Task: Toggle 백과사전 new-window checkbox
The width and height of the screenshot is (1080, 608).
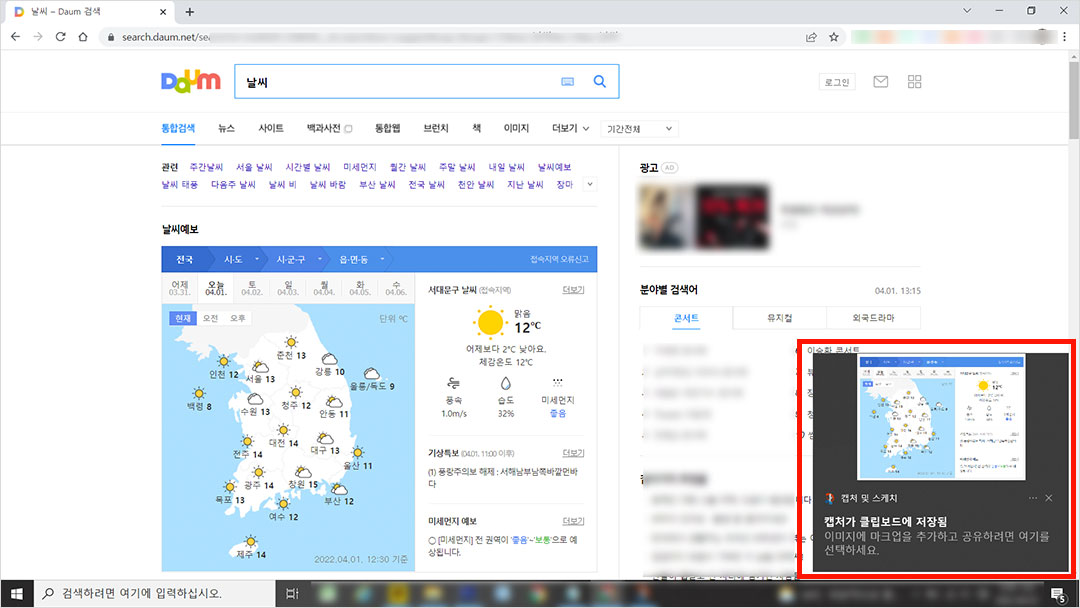Action: 349,129
